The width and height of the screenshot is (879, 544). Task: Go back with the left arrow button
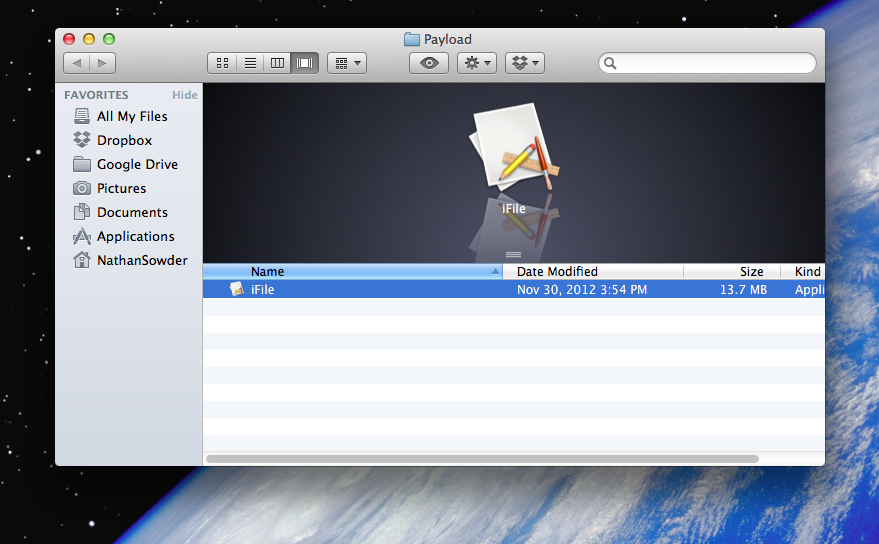[x=77, y=63]
